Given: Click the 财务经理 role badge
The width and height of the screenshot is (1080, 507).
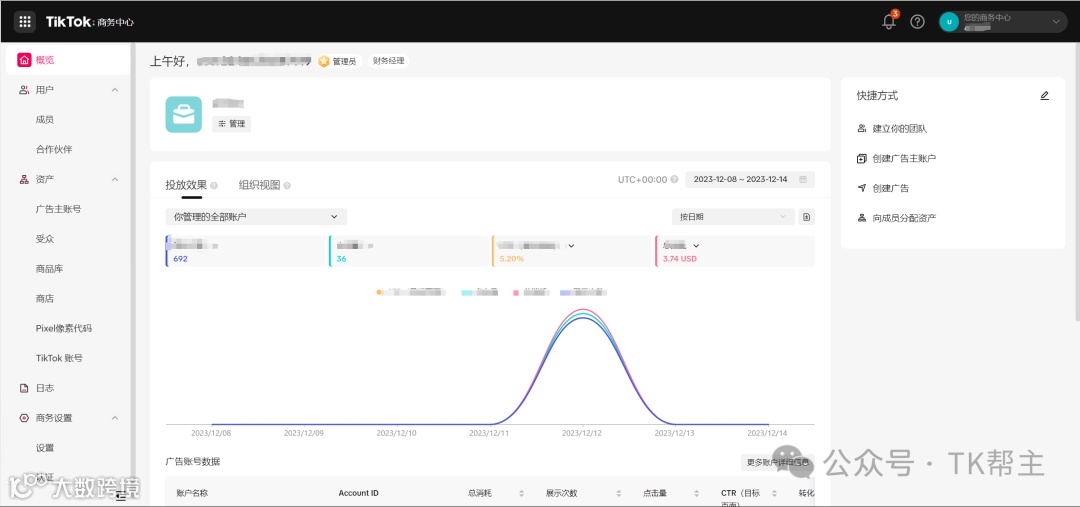Looking at the screenshot, I should tap(388, 61).
